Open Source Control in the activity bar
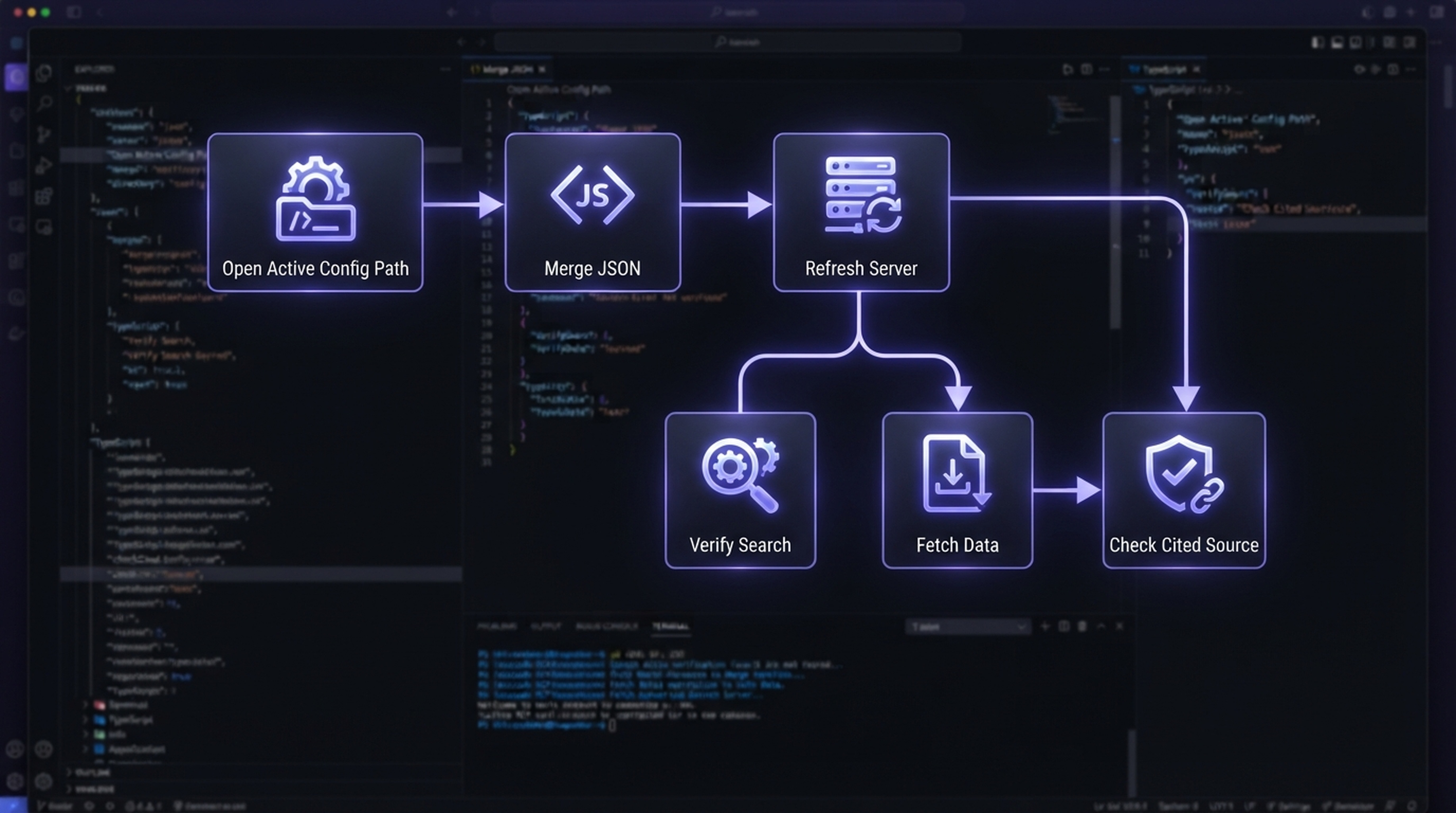The image size is (1456, 813). [x=44, y=135]
